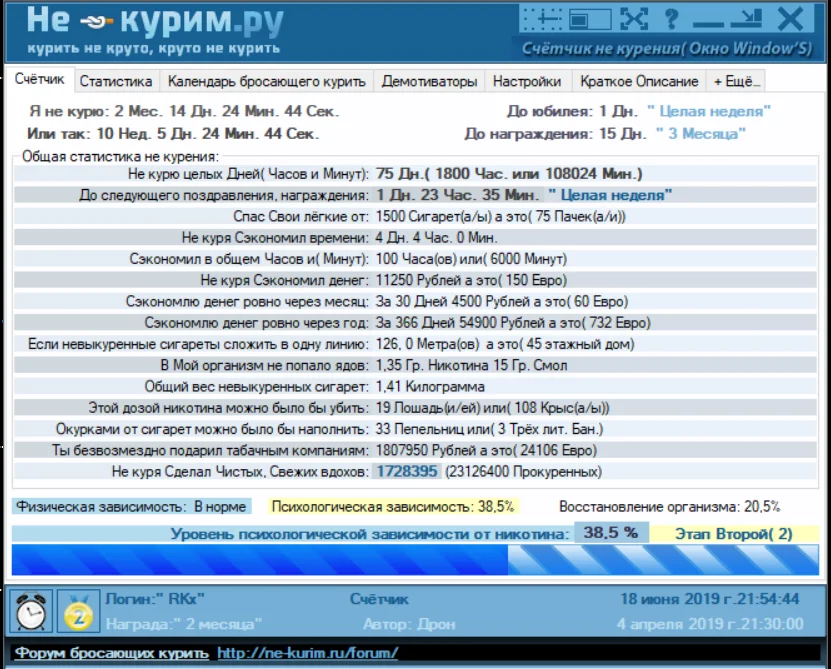Image resolution: width=831 pixels, height=669 pixels.
Task: Click the fullscreen expand arrows icon
Action: pos(633,18)
